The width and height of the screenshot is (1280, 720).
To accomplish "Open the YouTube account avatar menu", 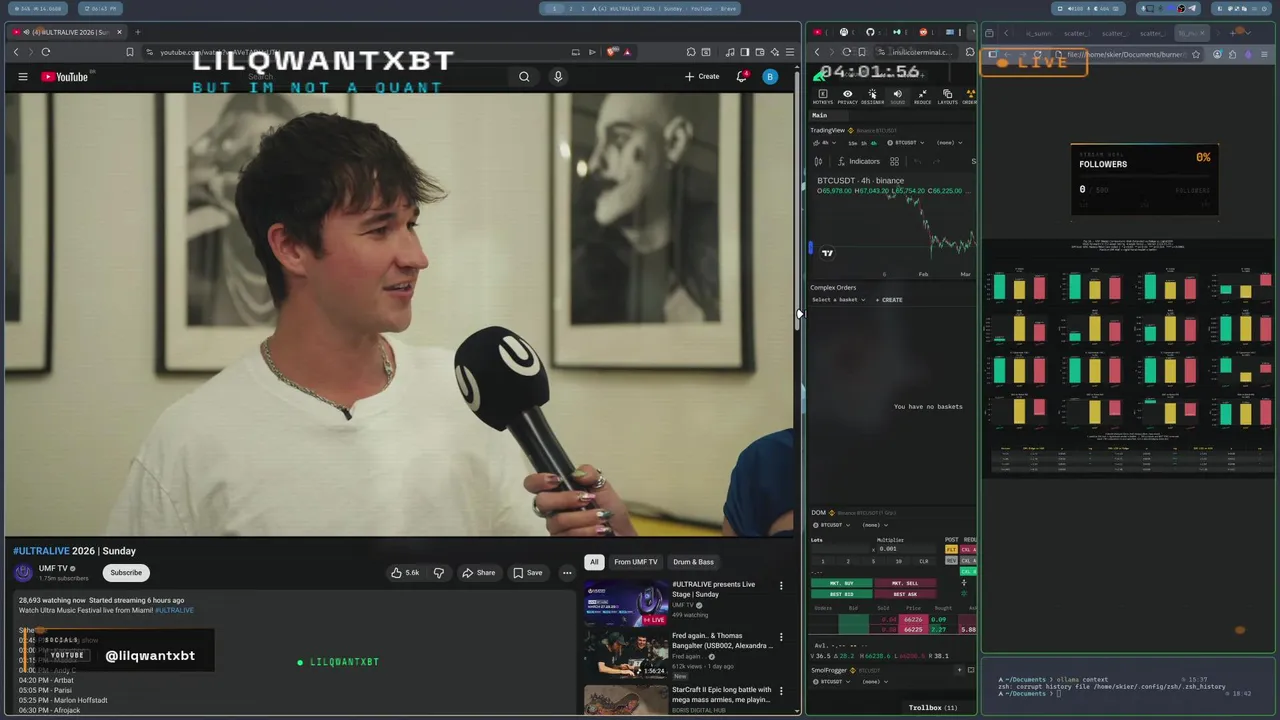I will (x=770, y=76).
